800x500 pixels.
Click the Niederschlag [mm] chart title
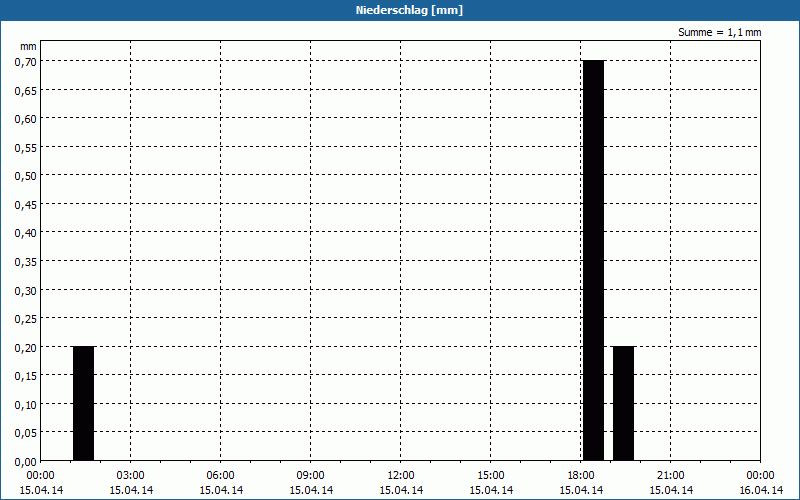(x=409, y=10)
